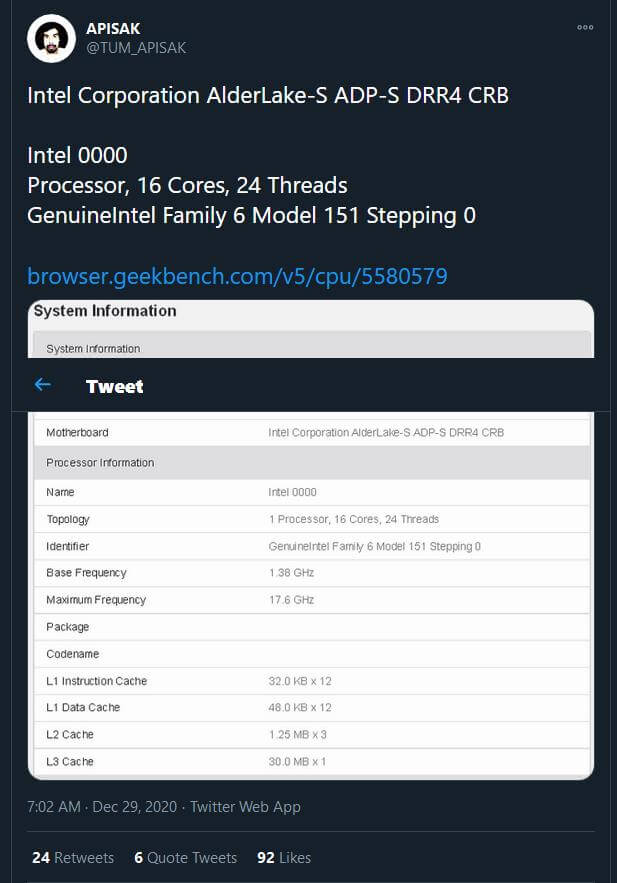
Task: Click the Processor Information section header row
Action: tap(310, 462)
